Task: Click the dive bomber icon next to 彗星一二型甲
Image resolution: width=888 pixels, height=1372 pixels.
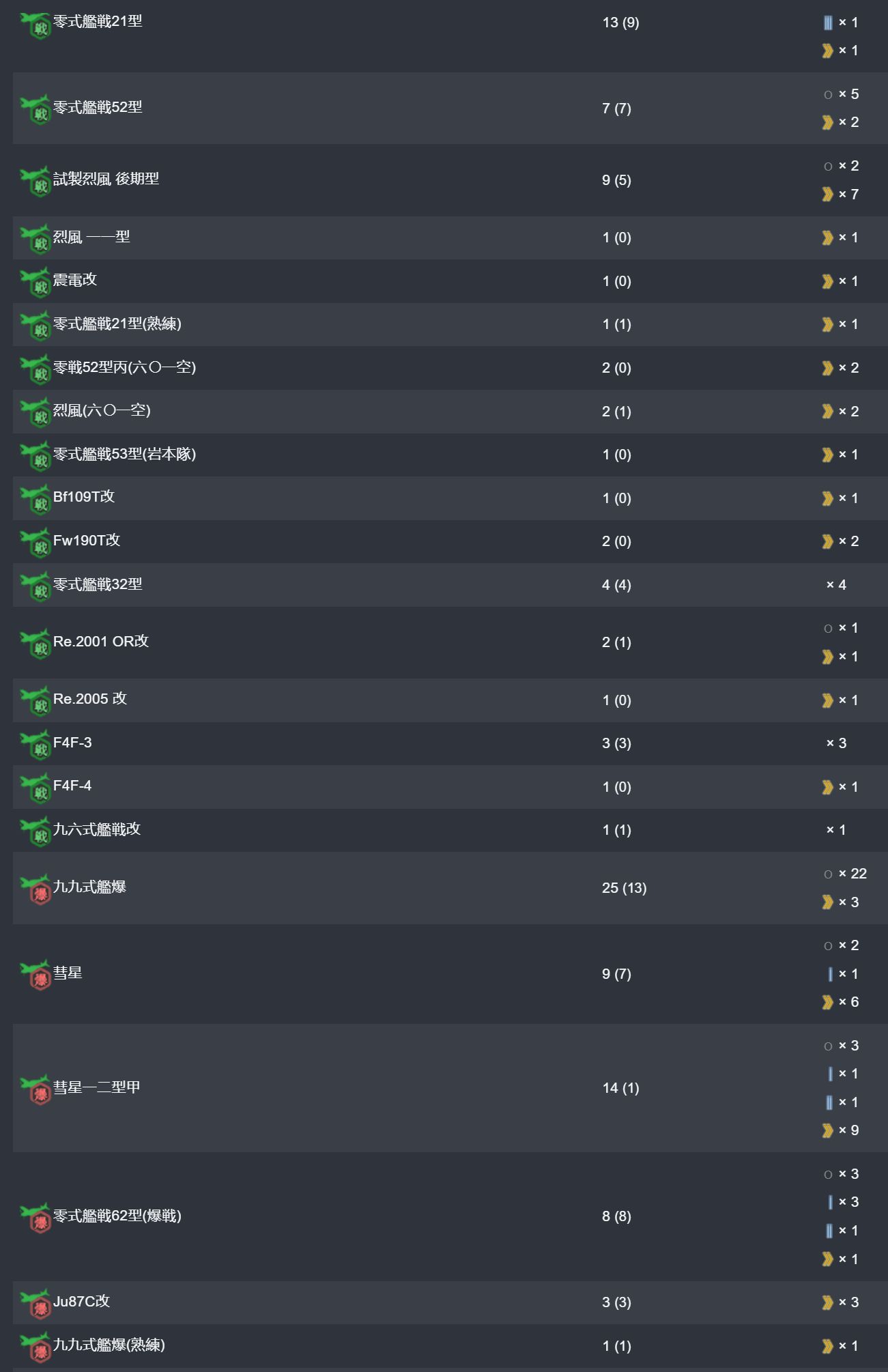Action: click(x=35, y=1090)
